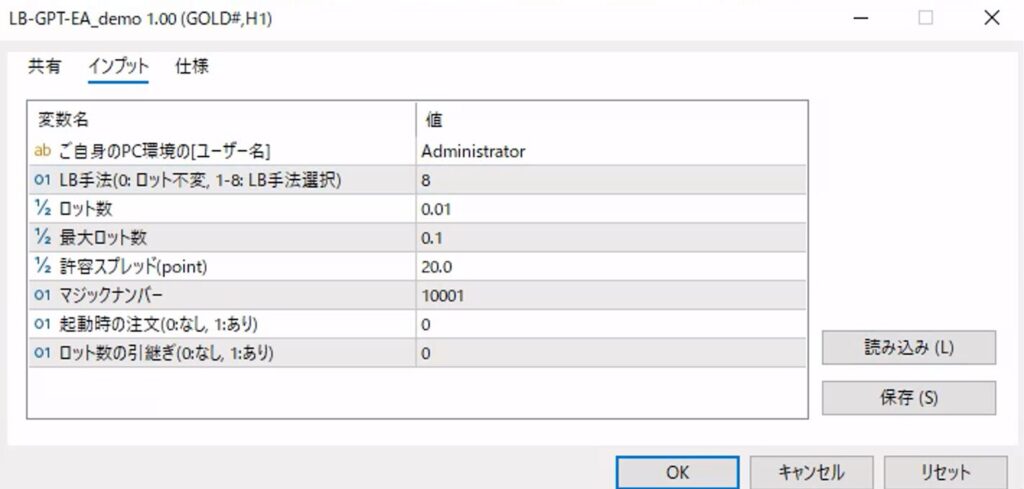Select the Administrator value field

pos(612,151)
